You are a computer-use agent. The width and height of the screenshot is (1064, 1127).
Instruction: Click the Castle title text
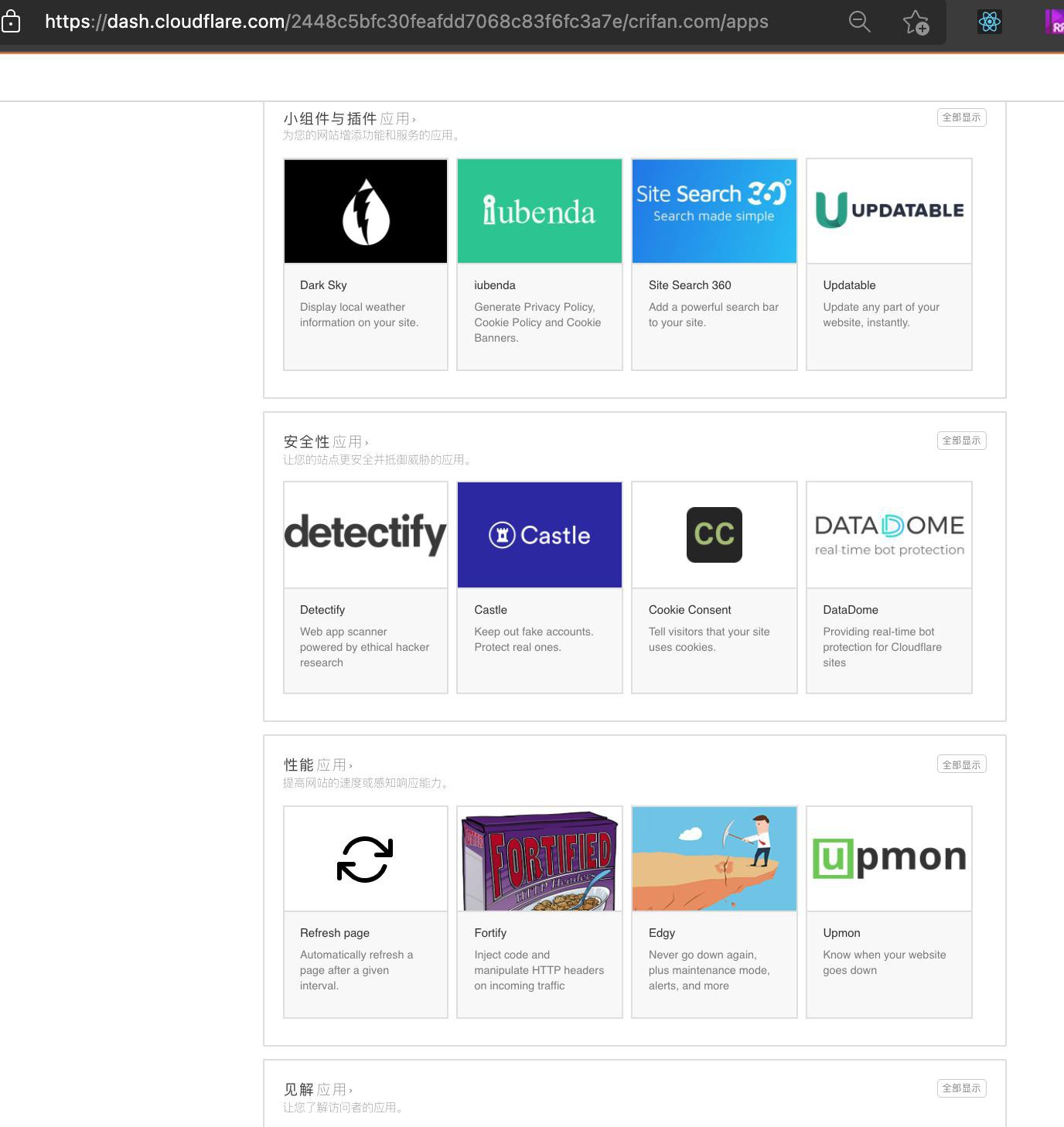tap(491, 610)
